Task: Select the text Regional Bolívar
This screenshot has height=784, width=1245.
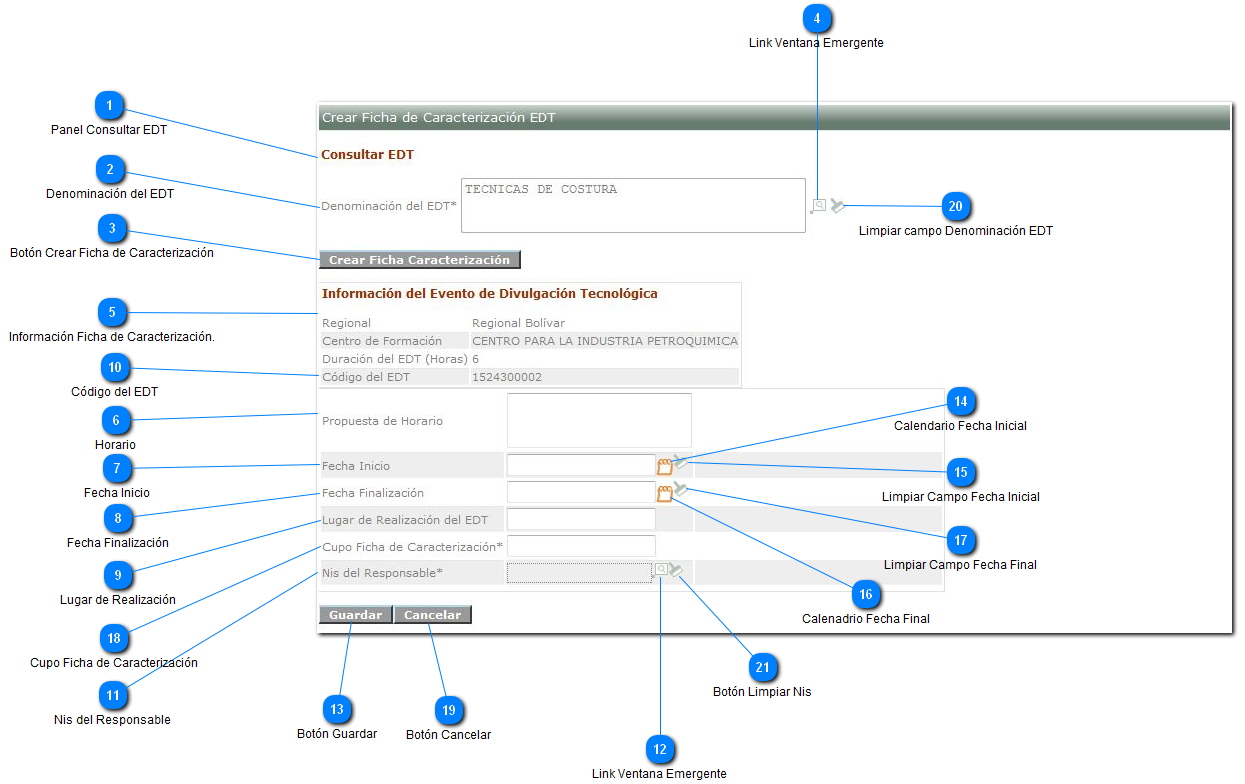Action: (x=518, y=323)
